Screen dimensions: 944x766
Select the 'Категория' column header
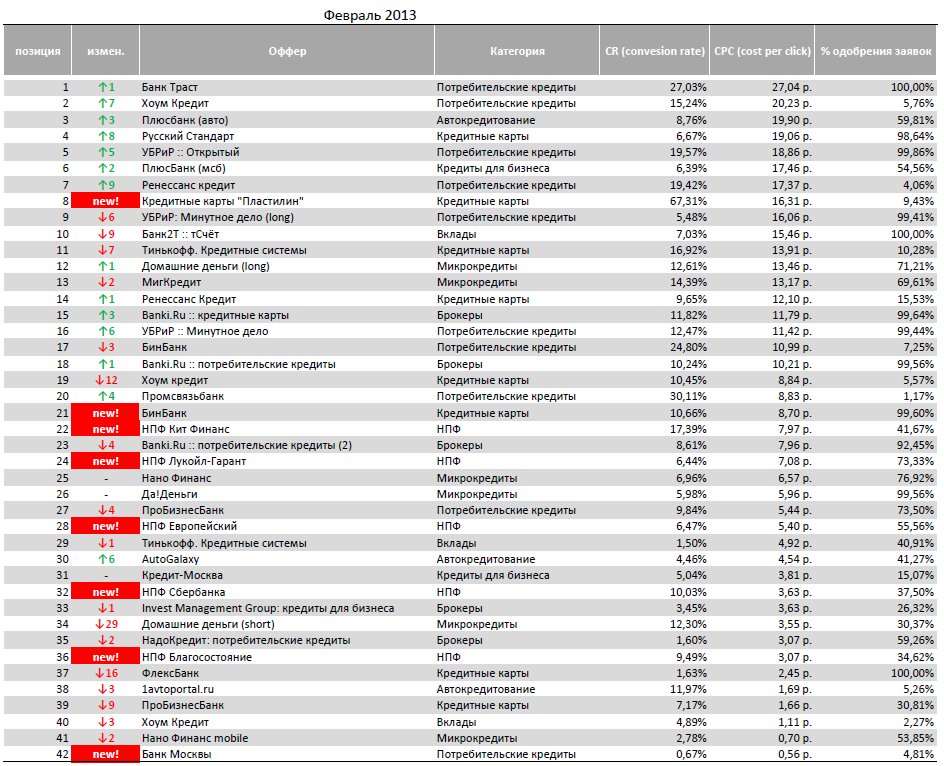coord(517,51)
